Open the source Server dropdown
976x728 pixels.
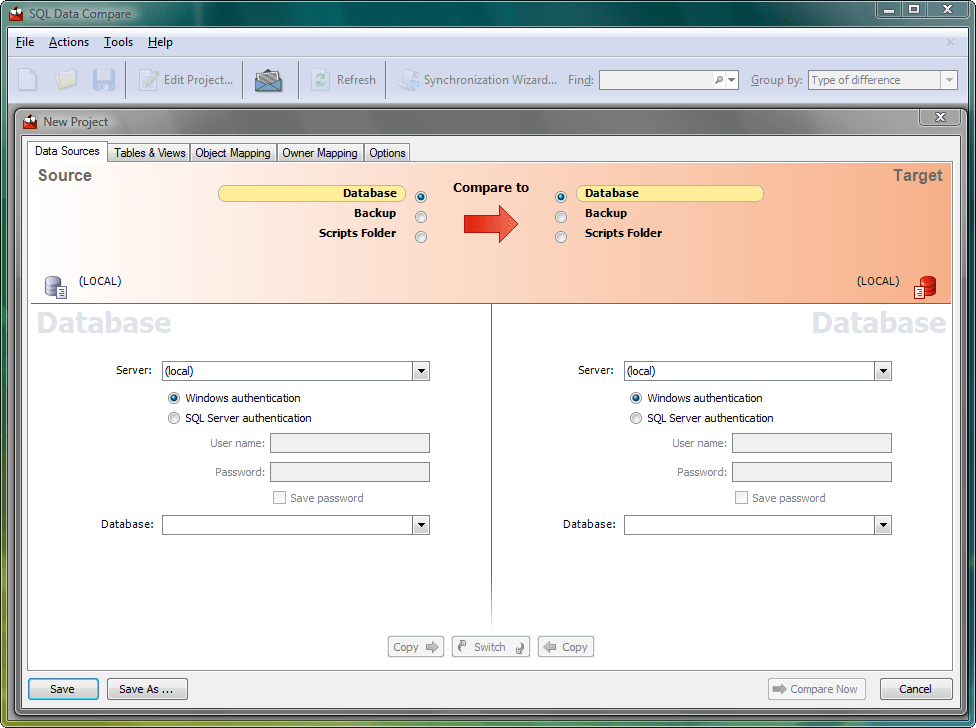[x=421, y=371]
